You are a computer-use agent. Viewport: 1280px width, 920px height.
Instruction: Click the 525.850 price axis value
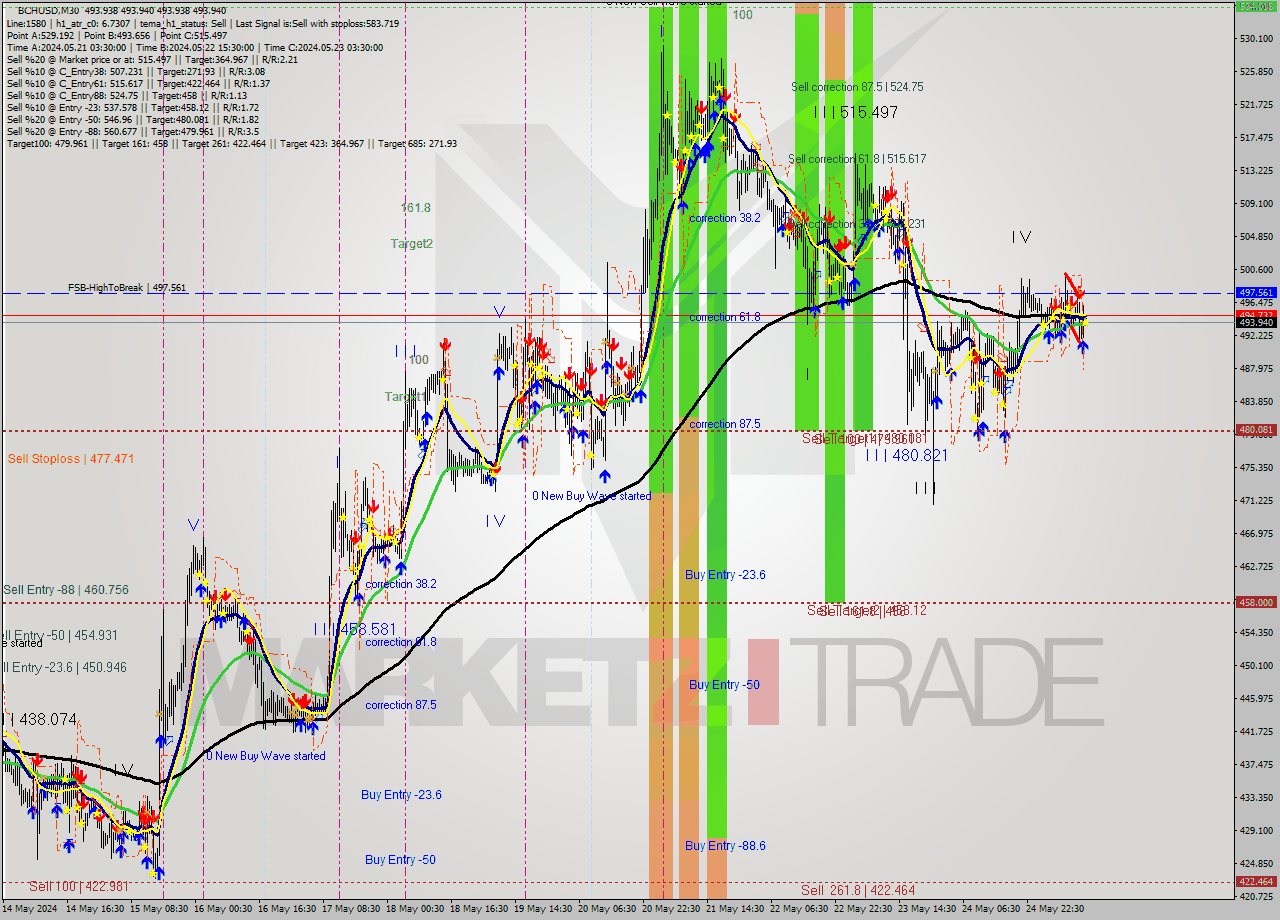1256,72
